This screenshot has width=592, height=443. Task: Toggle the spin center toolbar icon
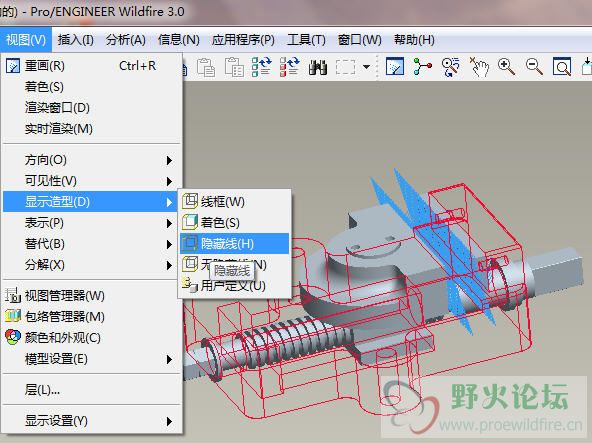click(x=422, y=66)
